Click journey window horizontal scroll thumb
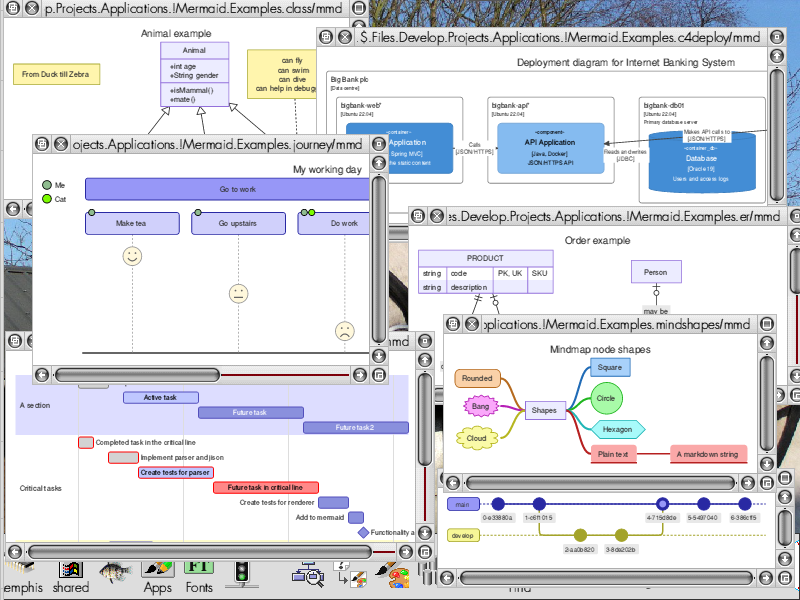The image size is (800, 600). click(137, 375)
